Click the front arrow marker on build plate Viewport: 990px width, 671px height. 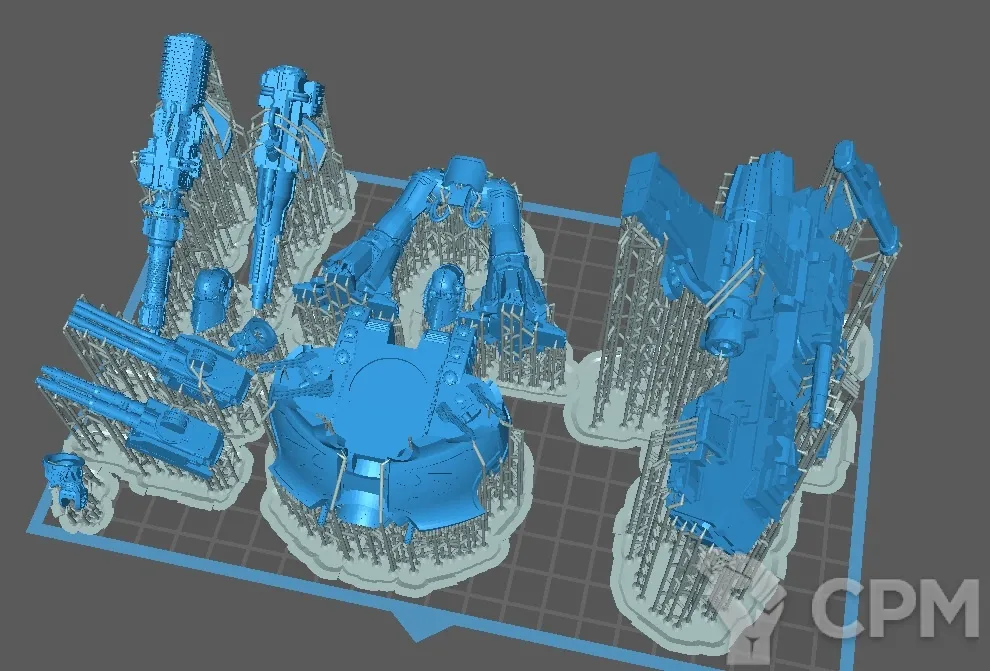click(x=409, y=630)
